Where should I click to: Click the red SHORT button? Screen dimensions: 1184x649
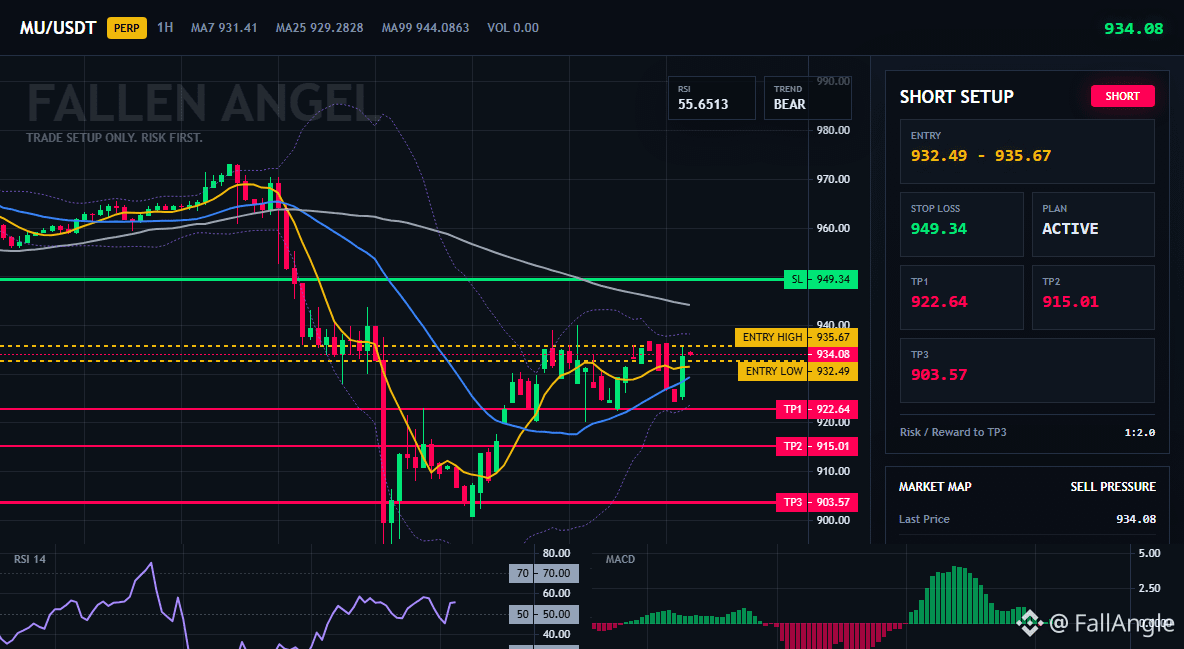(x=1122, y=96)
